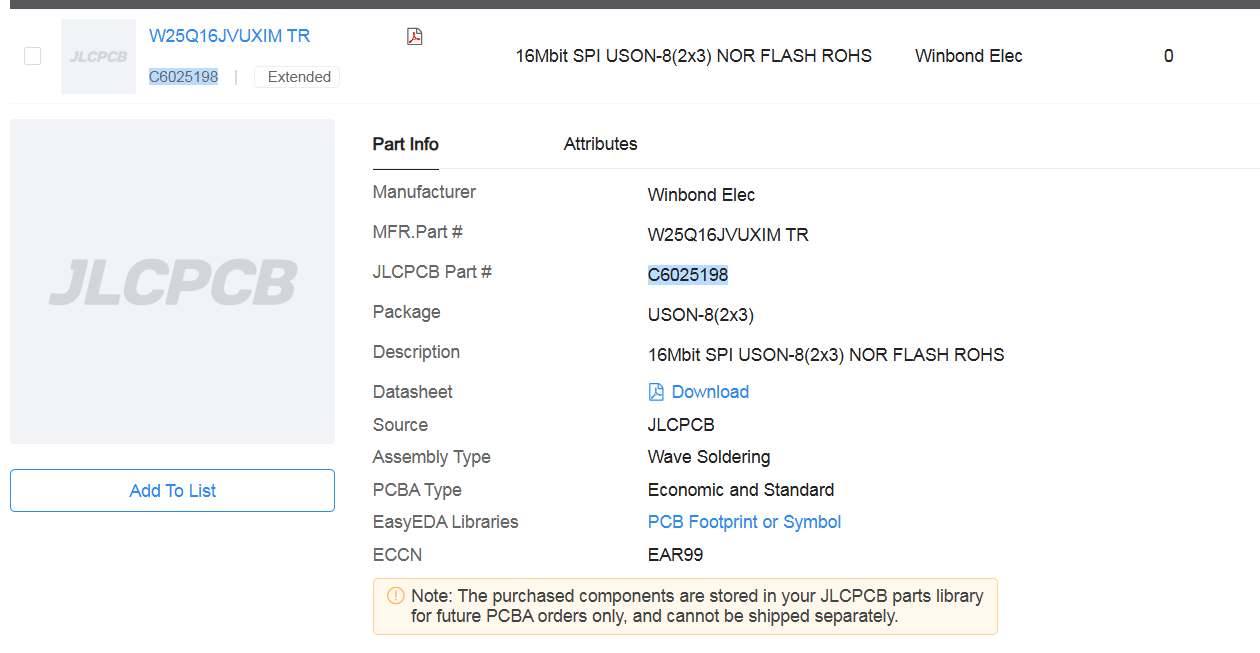Click the small JLCPCB thumbnail in the part row
Image resolution: width=1260 pixels, height=653 pixels.
pos(98,57)
